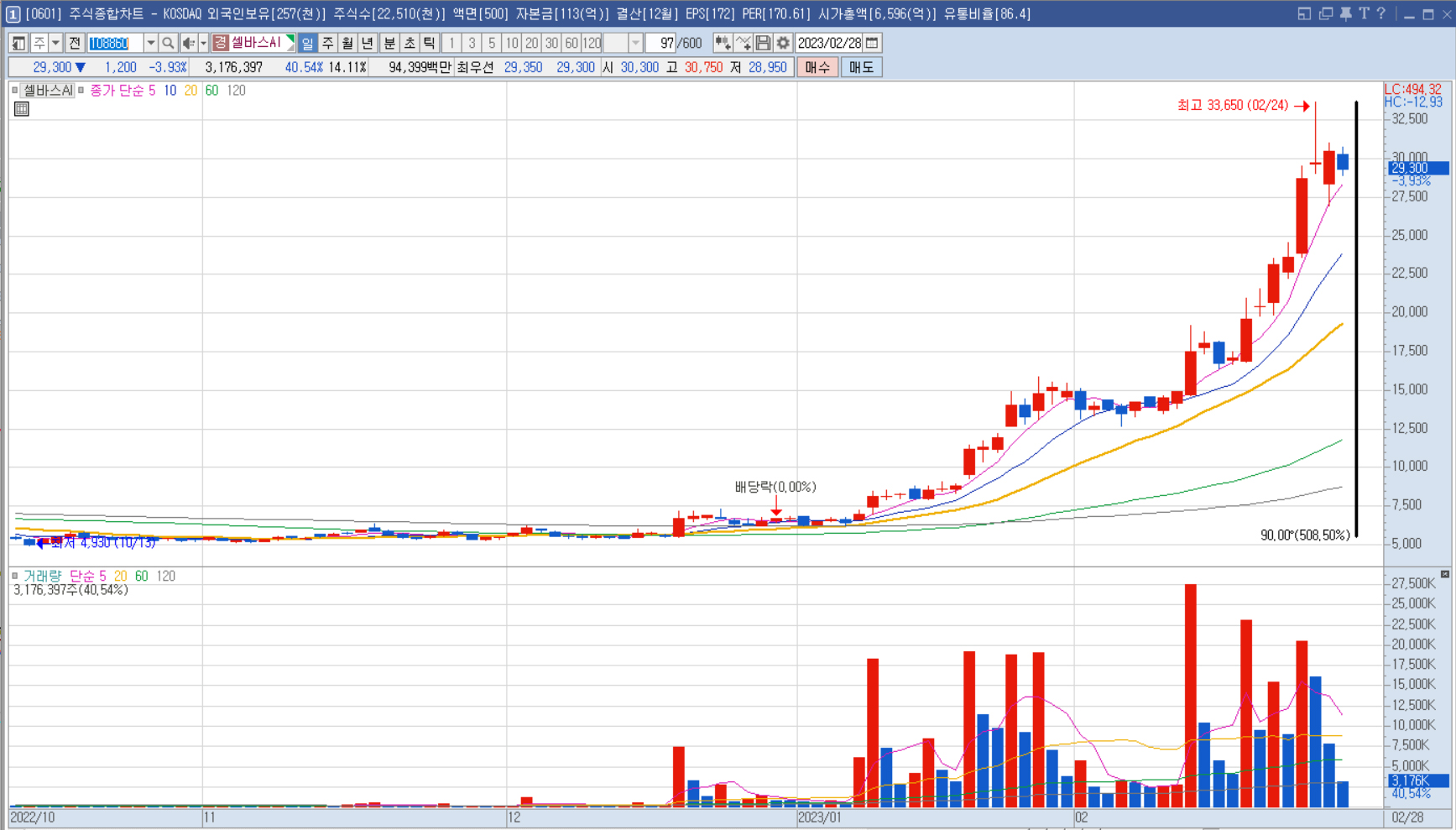Open chart settings gear icon
Screen dimensions: 1456x830
click(x=783, y=43)
